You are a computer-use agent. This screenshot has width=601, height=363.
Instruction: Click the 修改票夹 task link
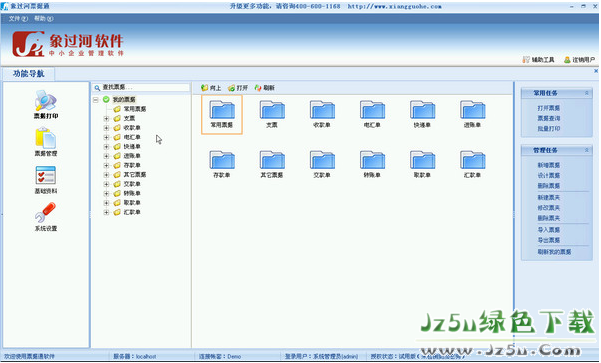[x=548, y=208]
